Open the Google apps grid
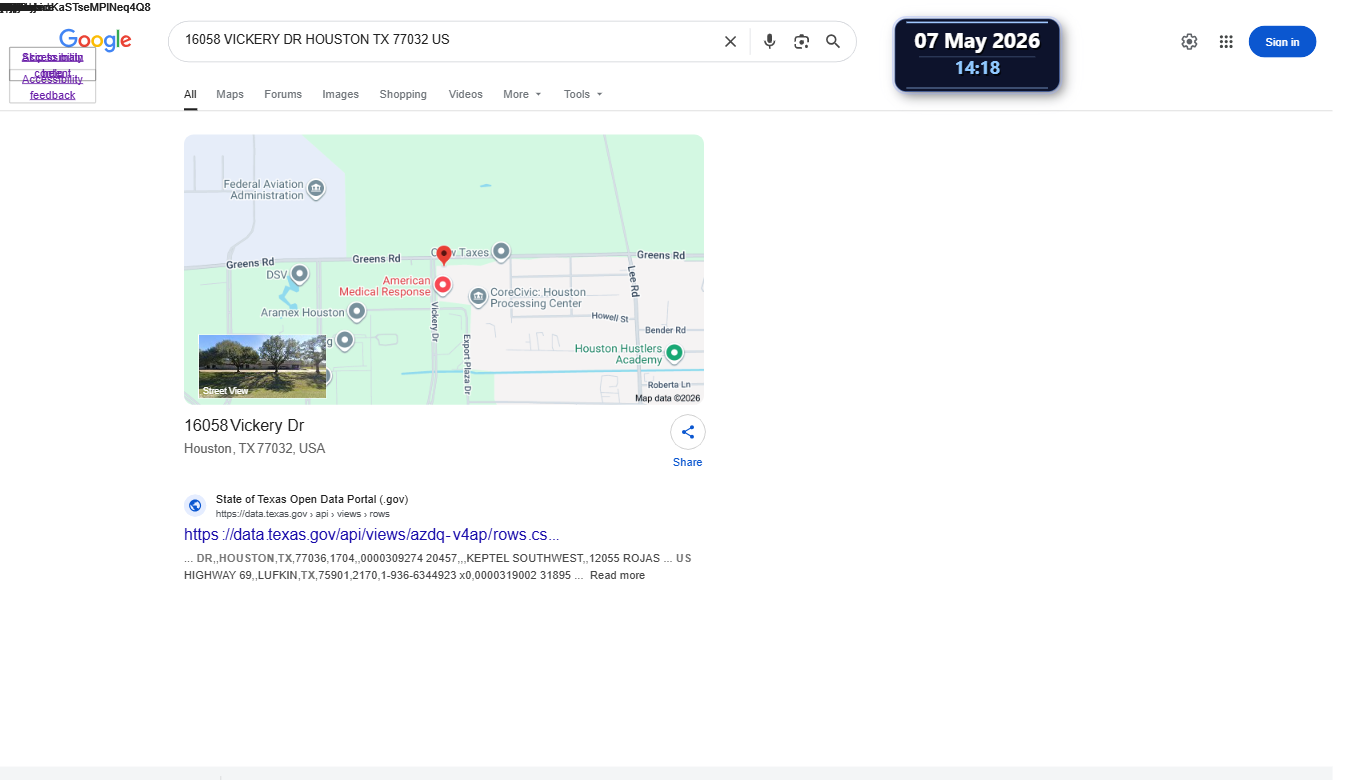 pos(1226,41)
